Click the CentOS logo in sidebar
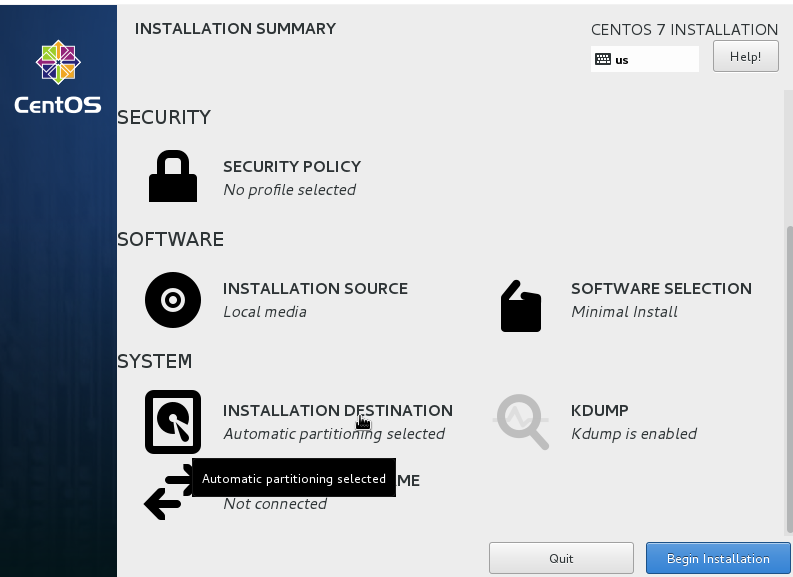Screen dimensions: 793x577 (58, 77)
